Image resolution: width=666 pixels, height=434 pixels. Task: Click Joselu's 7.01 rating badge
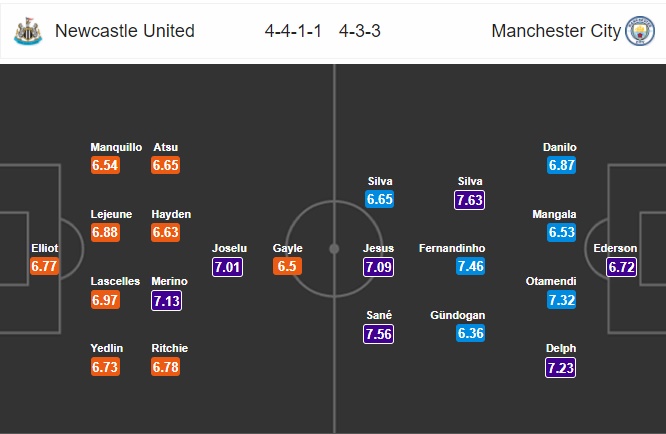(228, 266)
